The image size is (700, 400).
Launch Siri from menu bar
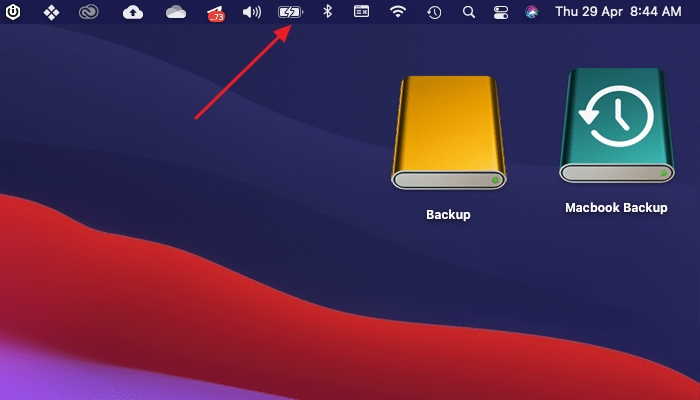pyautogui.click(x=531, y=12)
